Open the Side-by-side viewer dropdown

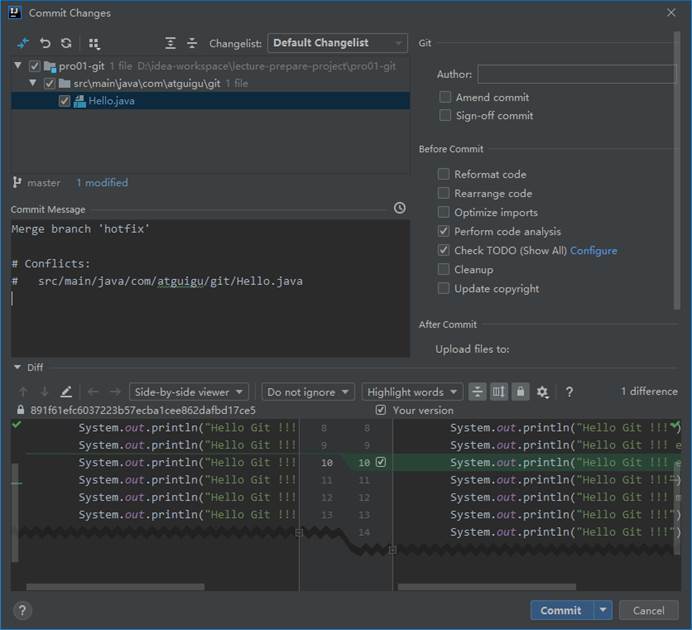click(188, 392)
